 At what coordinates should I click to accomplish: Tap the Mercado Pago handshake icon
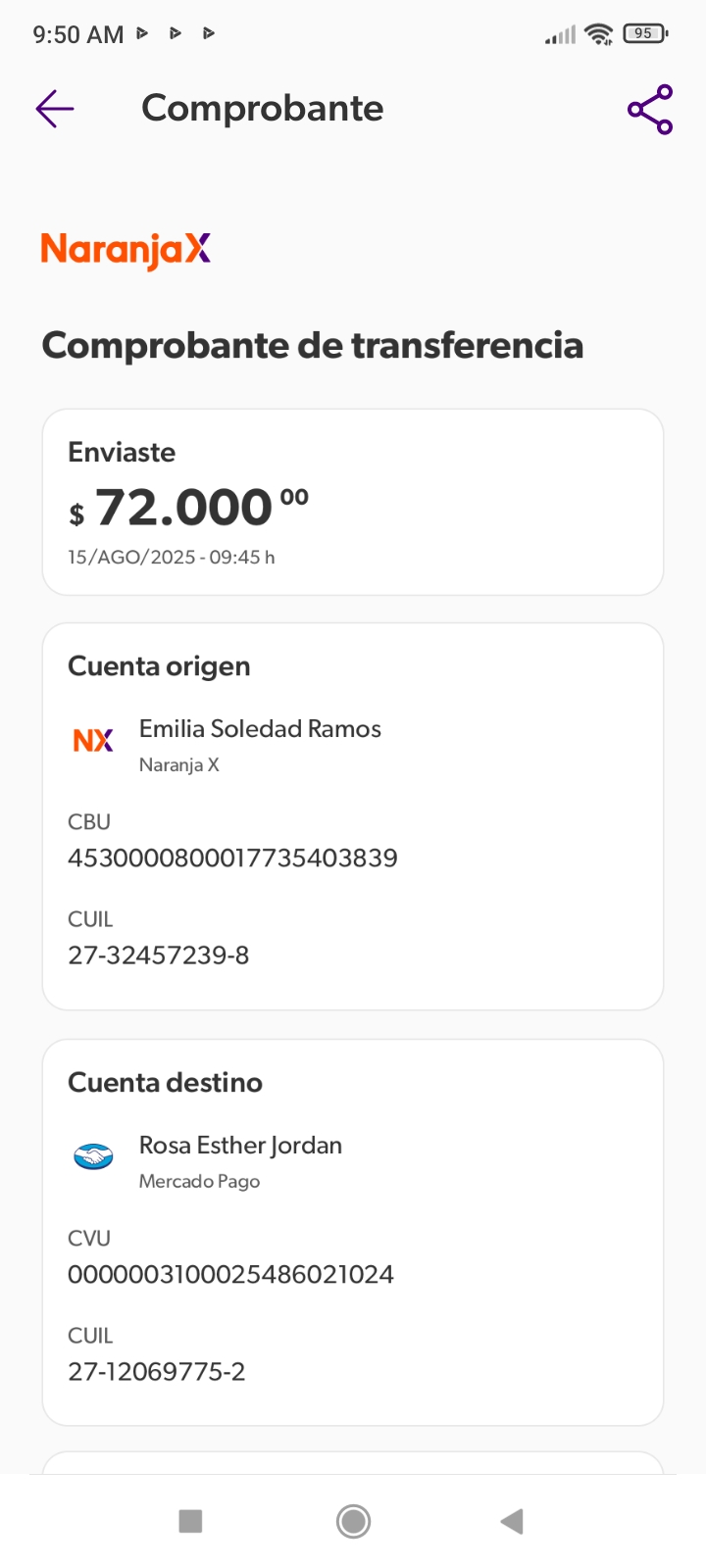pos(93,1157)
